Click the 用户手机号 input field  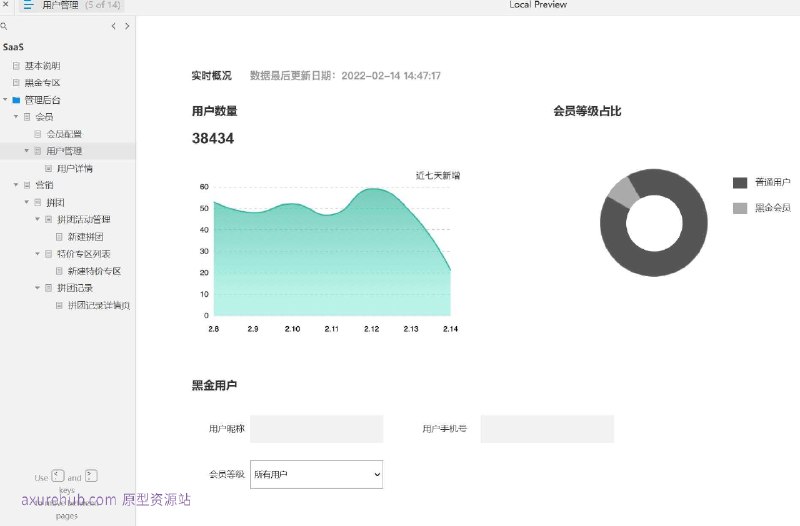tap(547, 429)
